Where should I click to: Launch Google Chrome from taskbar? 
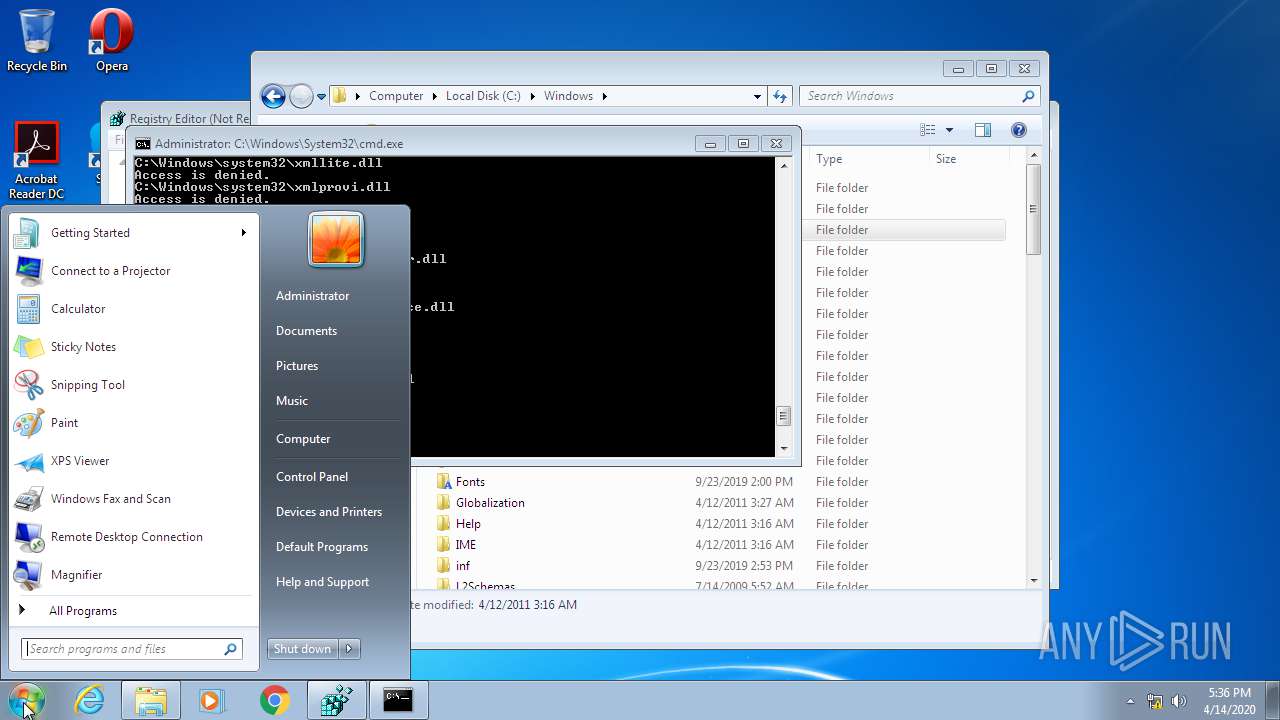(x=274, y=701)
